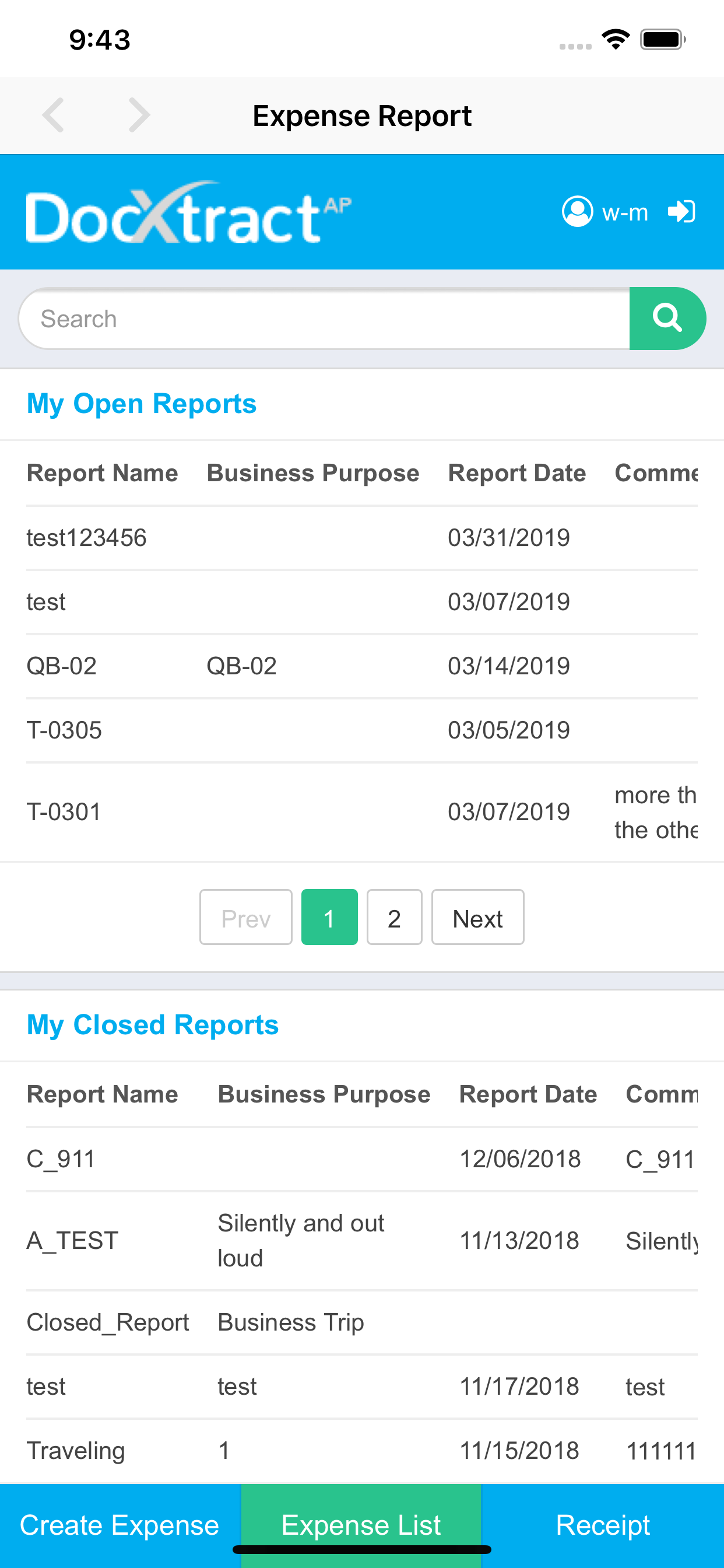Switch to the Receipt tab
Screen dimensions: 724x1568
[x=603, y=1525]
